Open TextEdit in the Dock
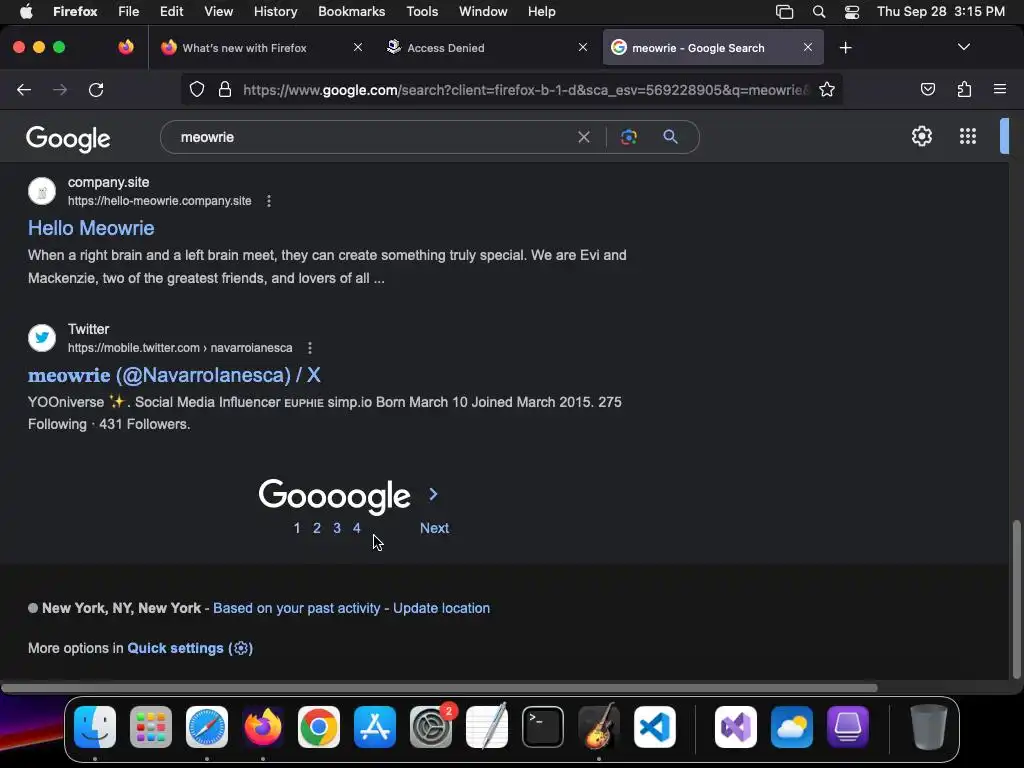 tap(487, 727)
